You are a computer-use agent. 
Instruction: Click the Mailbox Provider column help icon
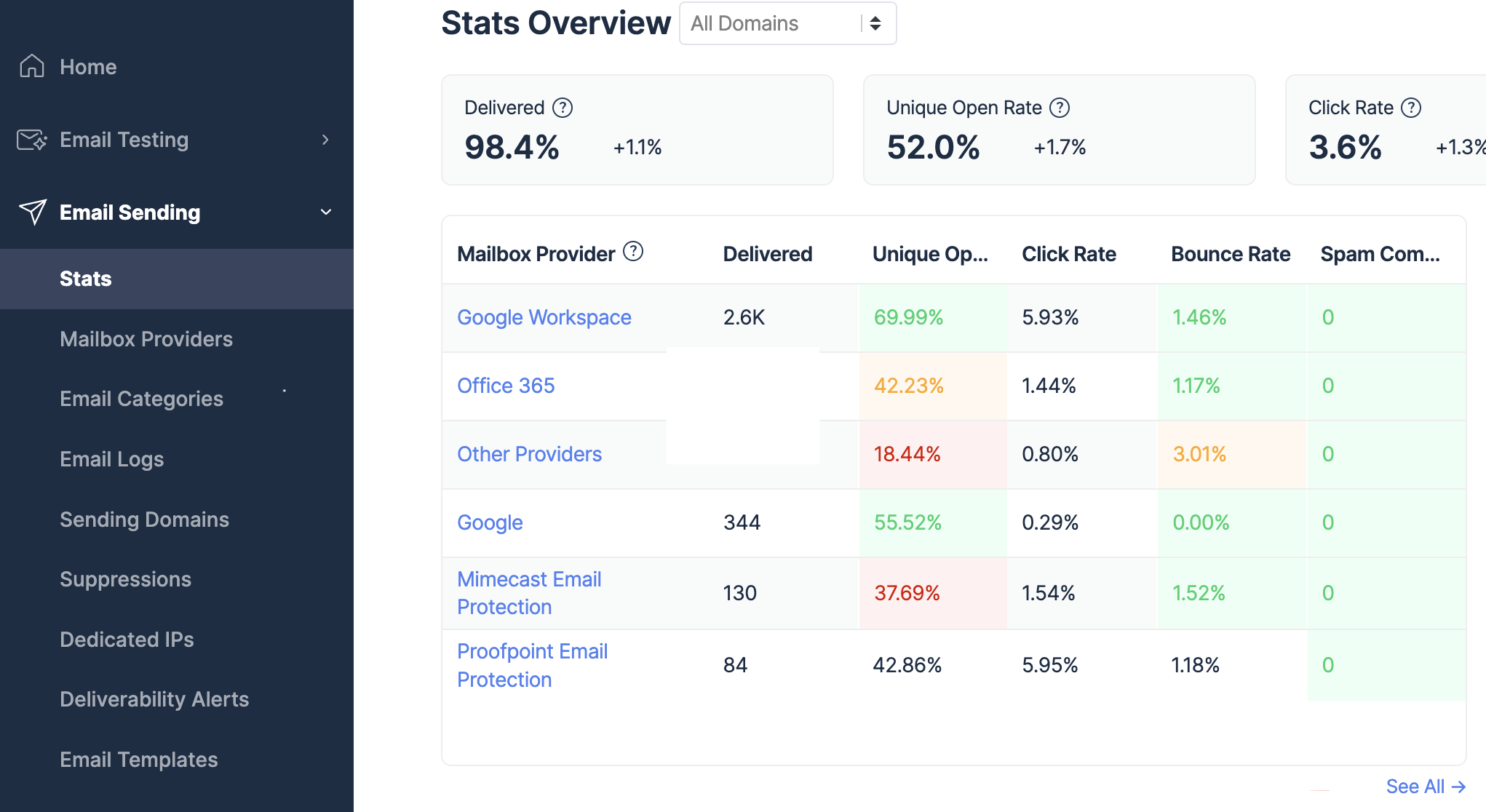click(x=634, y=251)
